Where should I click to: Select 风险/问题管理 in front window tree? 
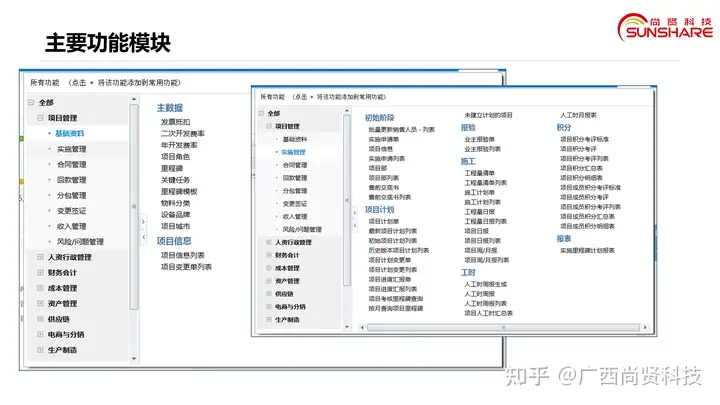[x=302, y=229]
